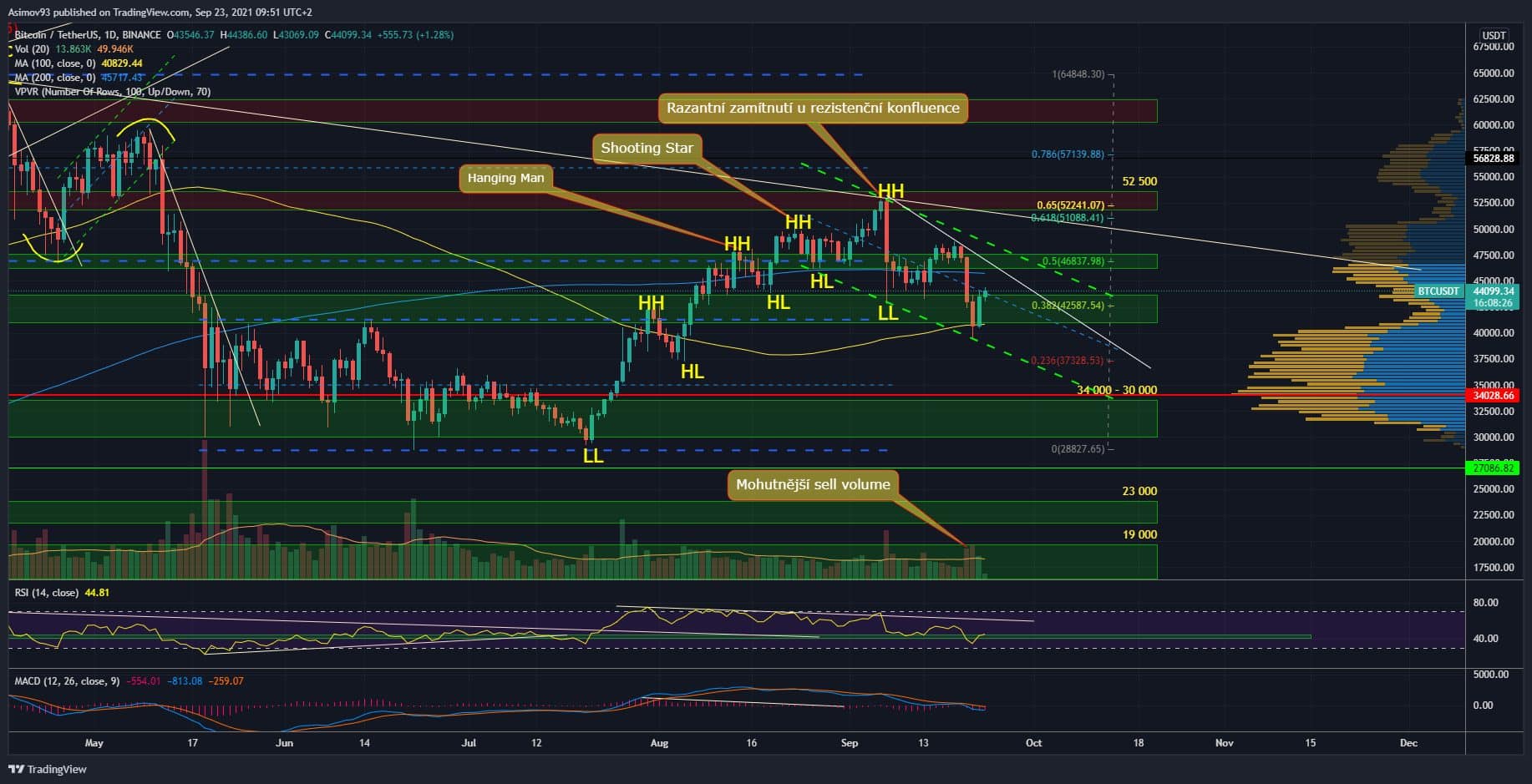This screenshot has width=1532, height=784.
Task: Click the 80.00 tick on the RSI scale
Action: coord(1485,603)
